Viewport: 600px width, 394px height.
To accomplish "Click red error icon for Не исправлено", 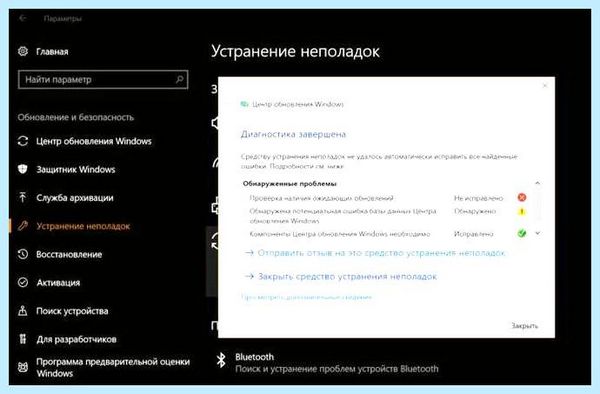I will click(x=522, y=197).
